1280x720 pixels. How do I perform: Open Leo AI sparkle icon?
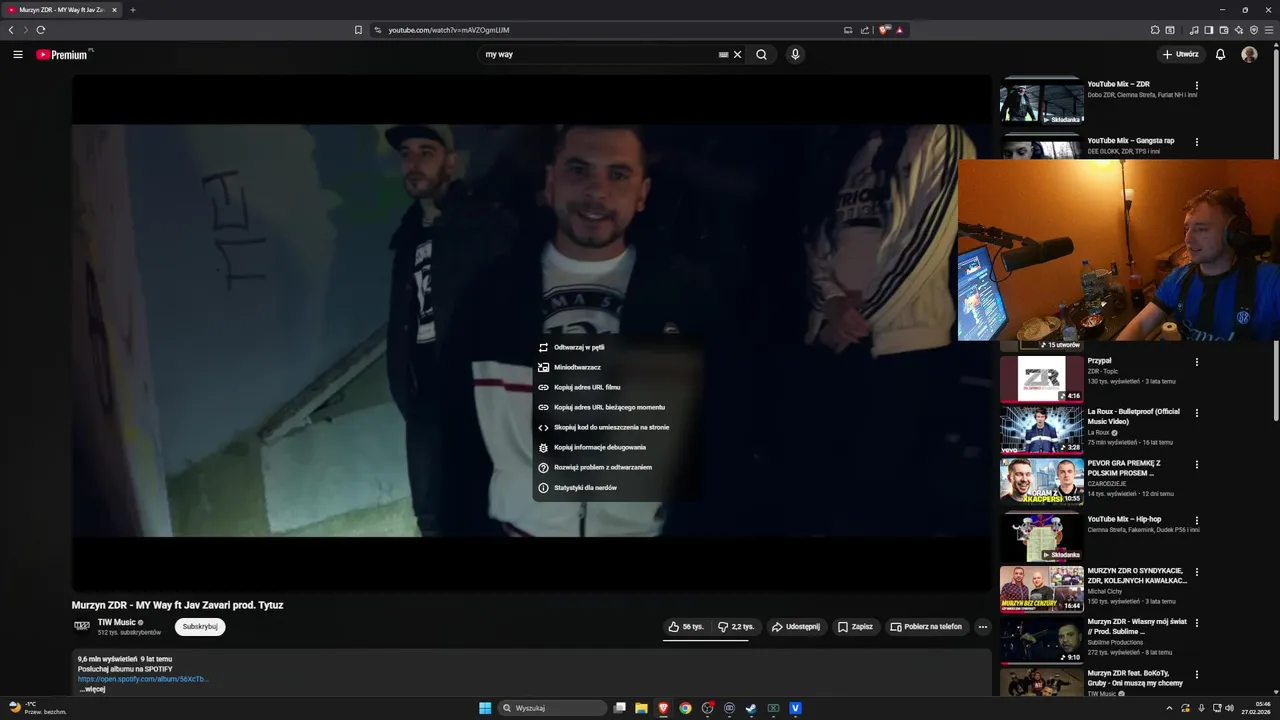coord(1239,30)
